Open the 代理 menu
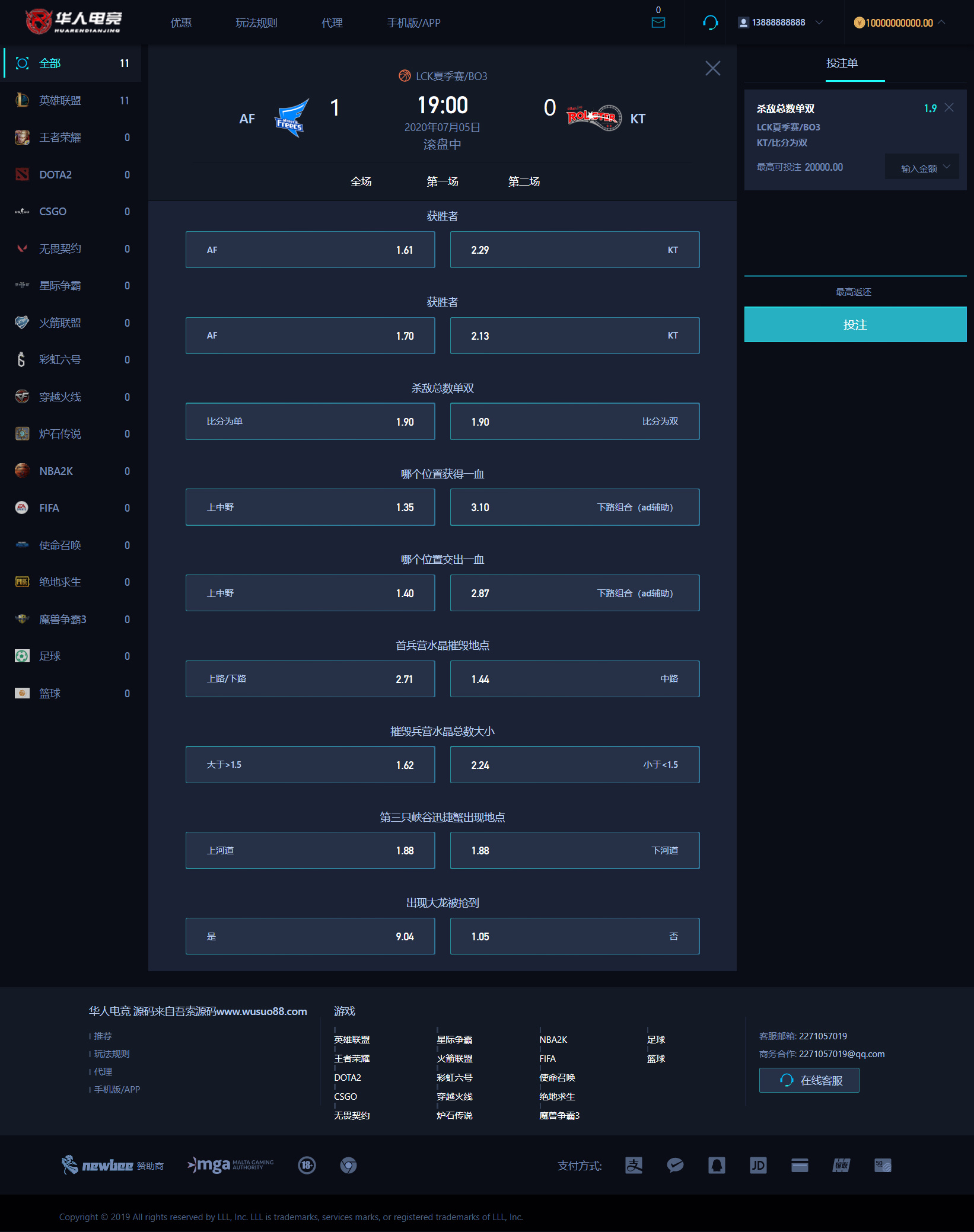Screen dimensions: 974x1232 [x=332, y=23]
